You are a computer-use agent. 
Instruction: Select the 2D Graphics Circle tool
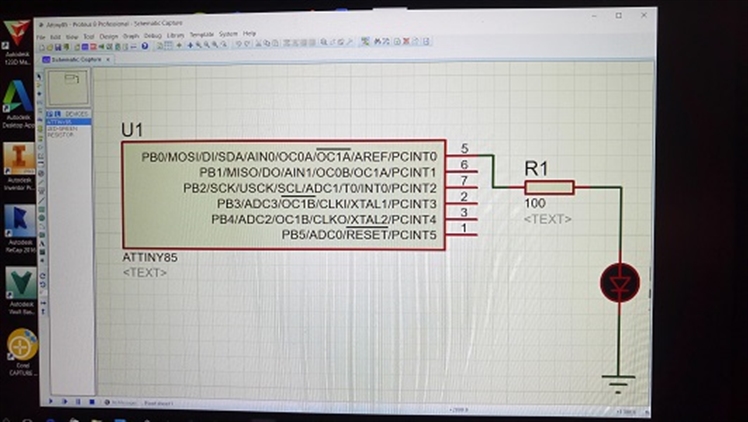pos(42,217)
